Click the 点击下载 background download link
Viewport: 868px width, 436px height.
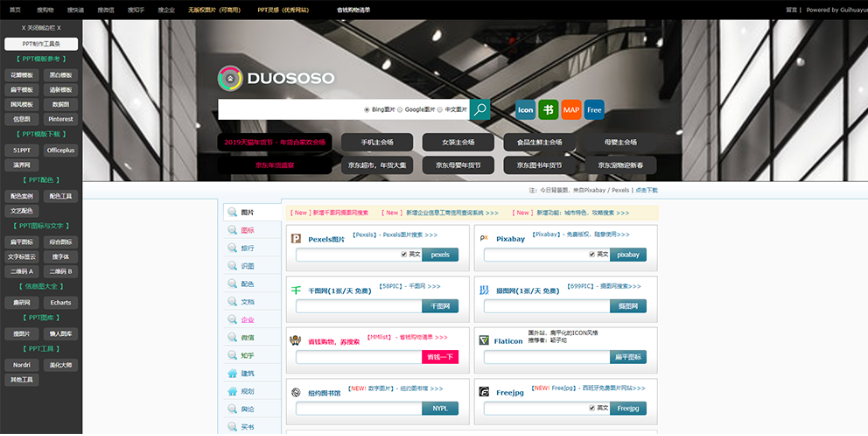(x=647, y=189)
